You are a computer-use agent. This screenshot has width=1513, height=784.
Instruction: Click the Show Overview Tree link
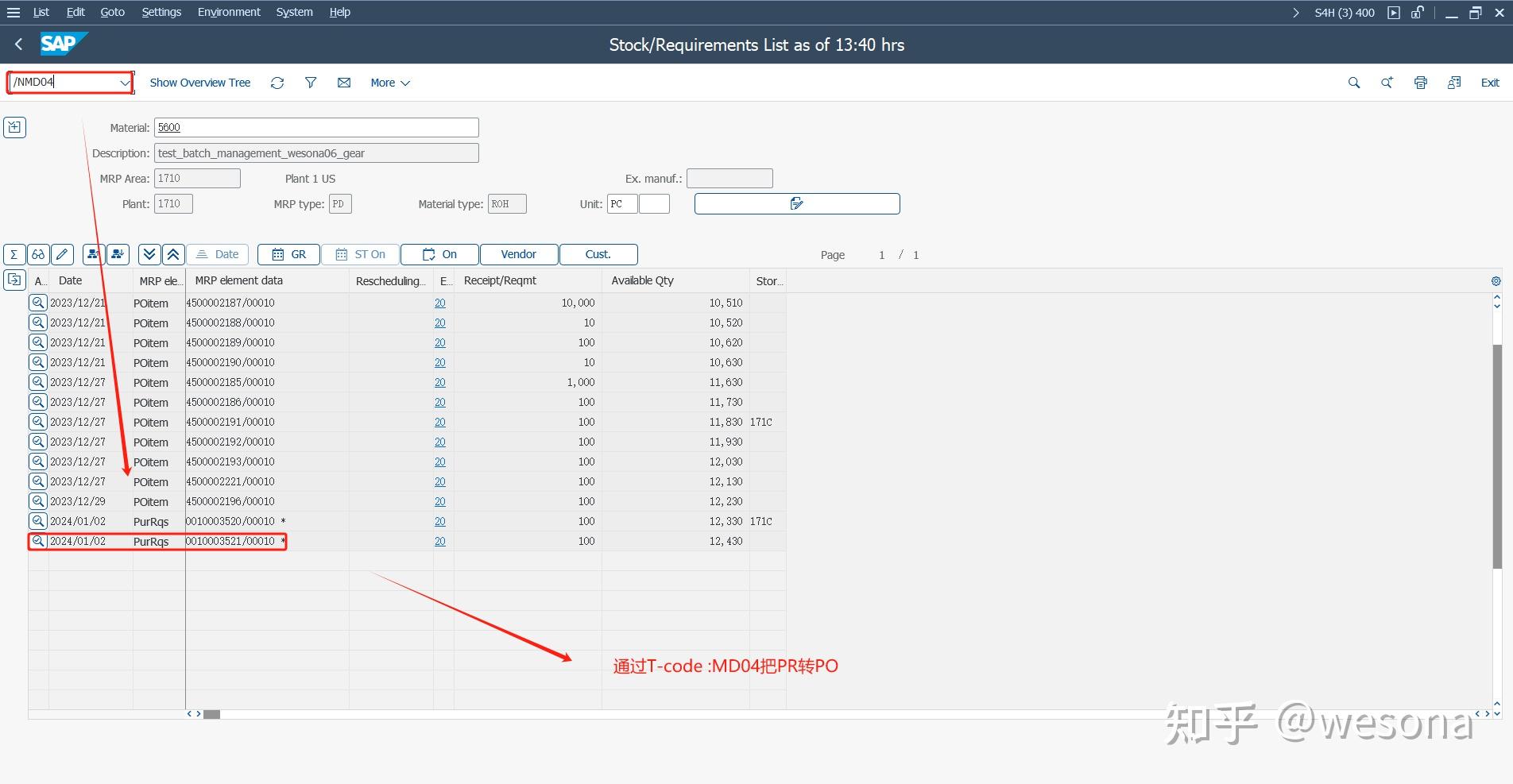click(x=199, y=82)
